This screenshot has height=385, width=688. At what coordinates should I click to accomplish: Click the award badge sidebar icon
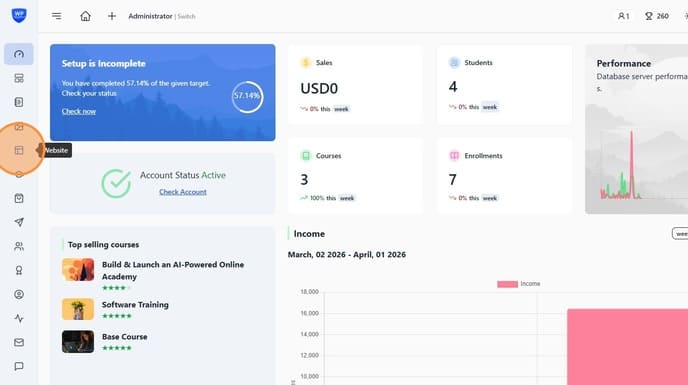click(19, 270)
